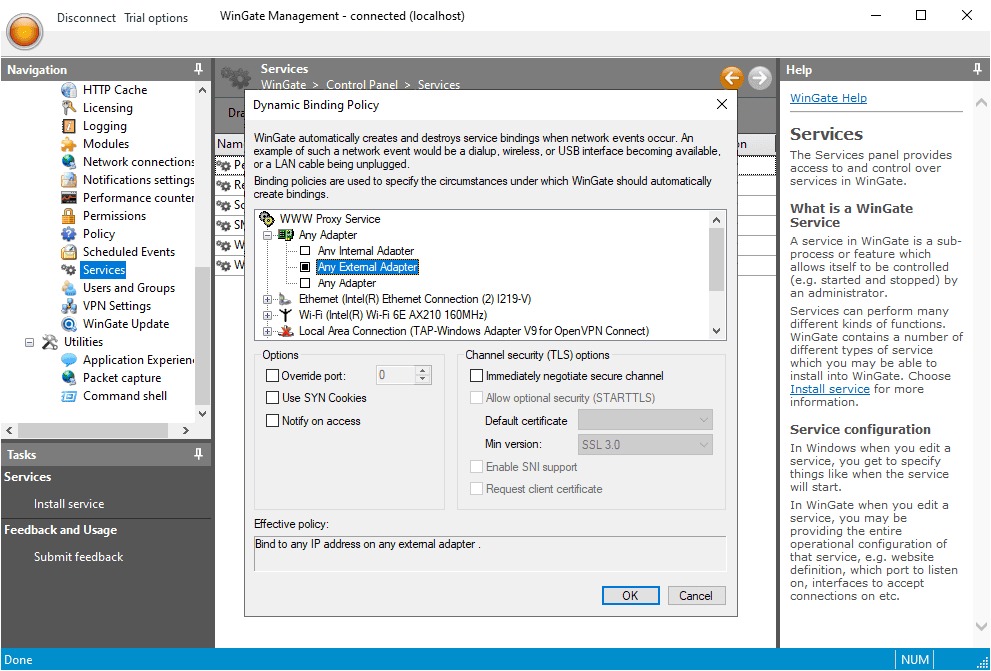This screenshot has height=671, width=991.
Task: Expand the Ethernet I219-V adapter node
Action: [267, 299]
